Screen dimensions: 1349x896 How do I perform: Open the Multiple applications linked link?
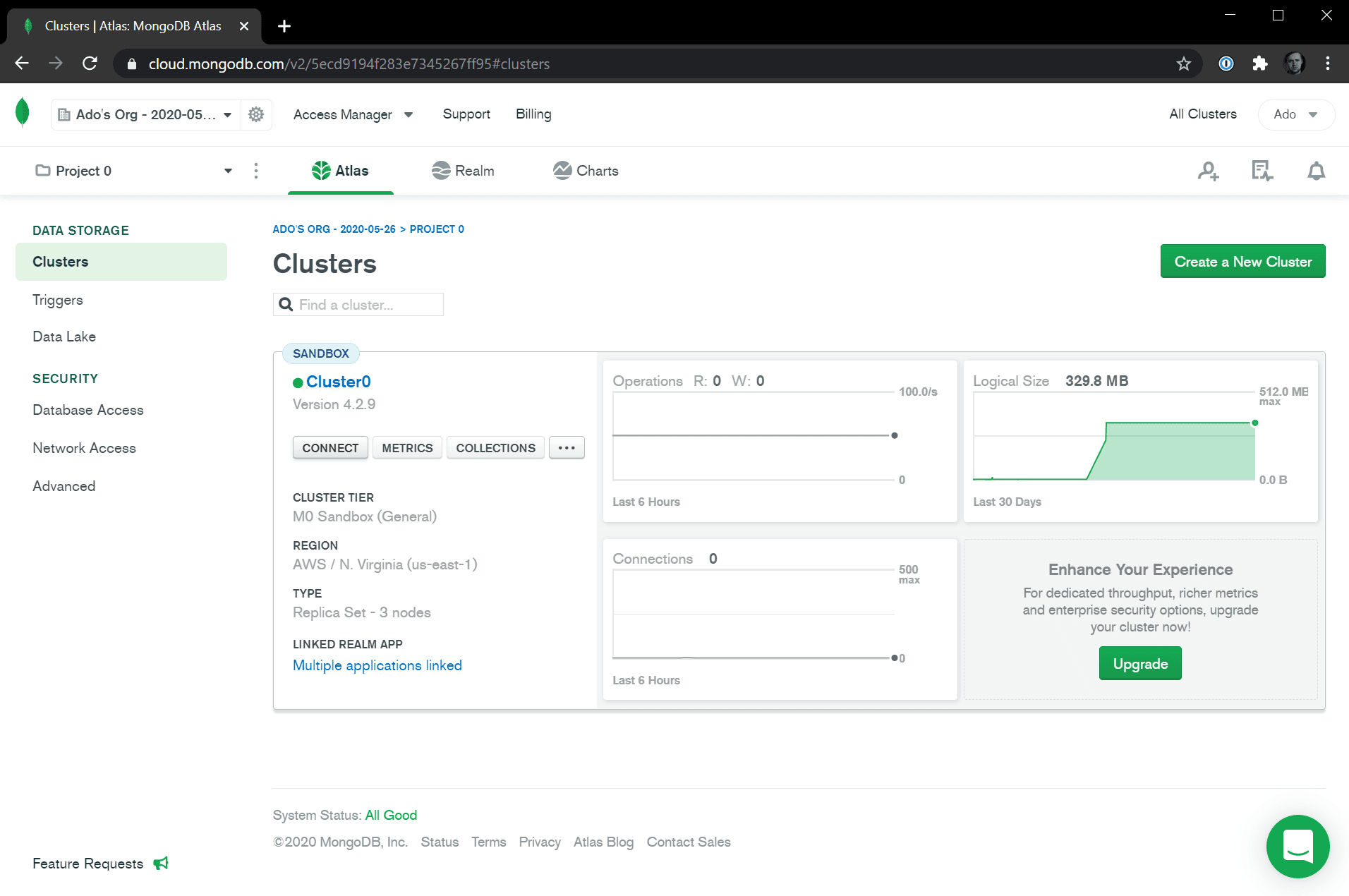tap(377, 665)
